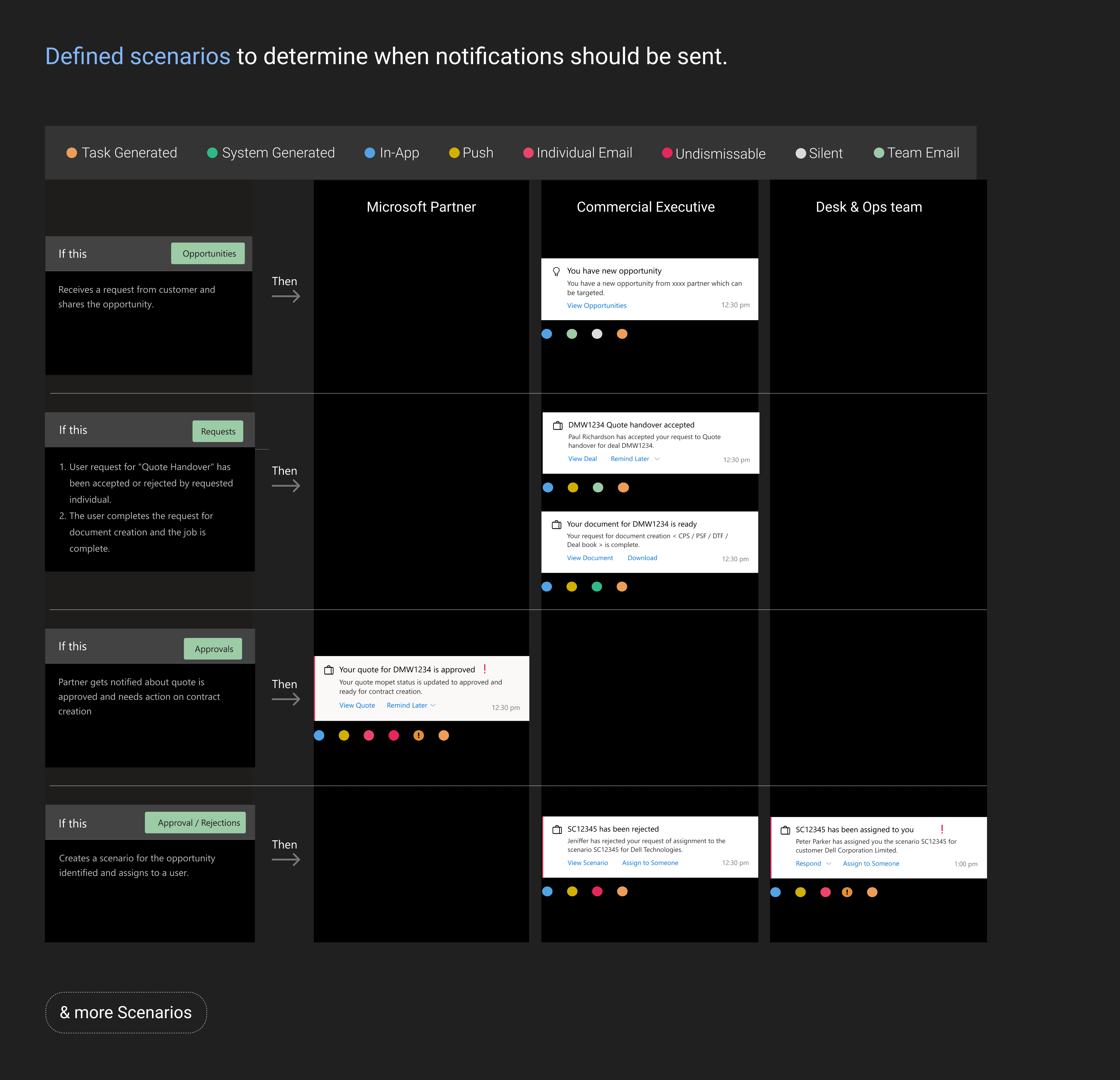Select the Opportunities tag

209,254
